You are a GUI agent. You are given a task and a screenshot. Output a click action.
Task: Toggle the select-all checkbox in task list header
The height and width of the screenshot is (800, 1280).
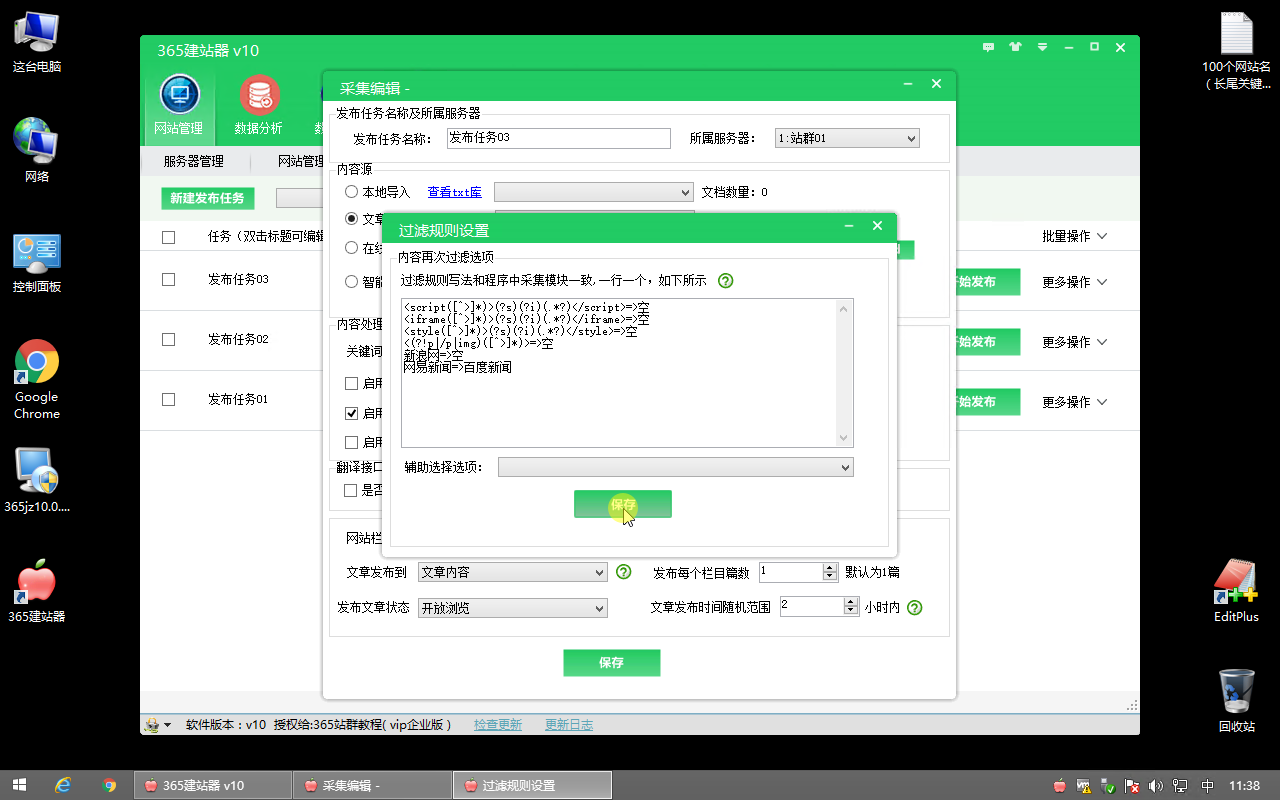pos(168,237)
